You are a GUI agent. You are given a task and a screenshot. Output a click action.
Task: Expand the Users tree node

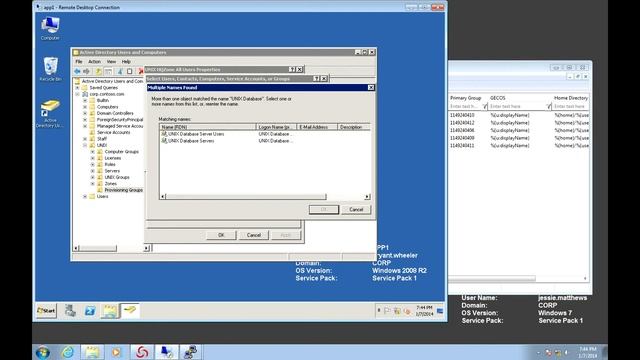point(85,196)
